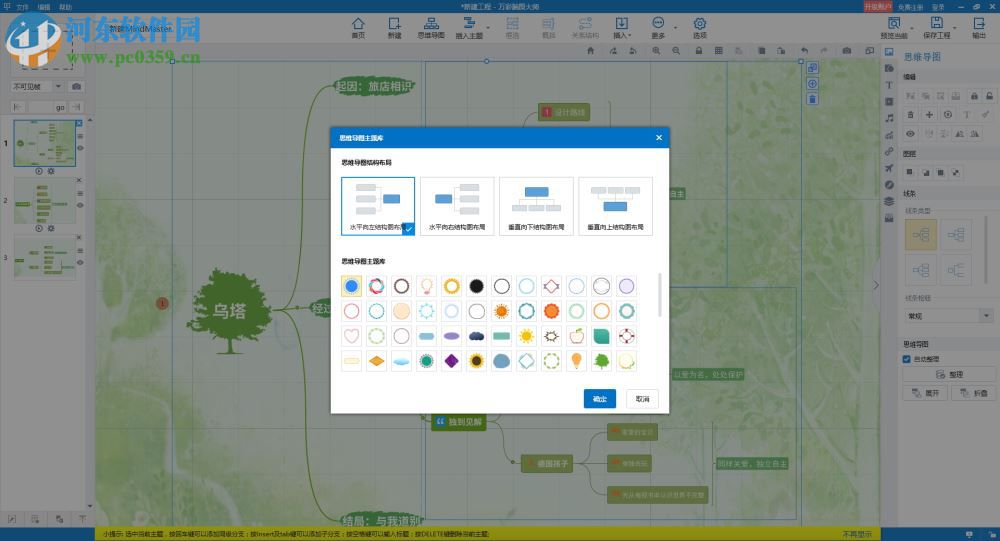Select slide 1 thumbnail

[x=45, y=144]
